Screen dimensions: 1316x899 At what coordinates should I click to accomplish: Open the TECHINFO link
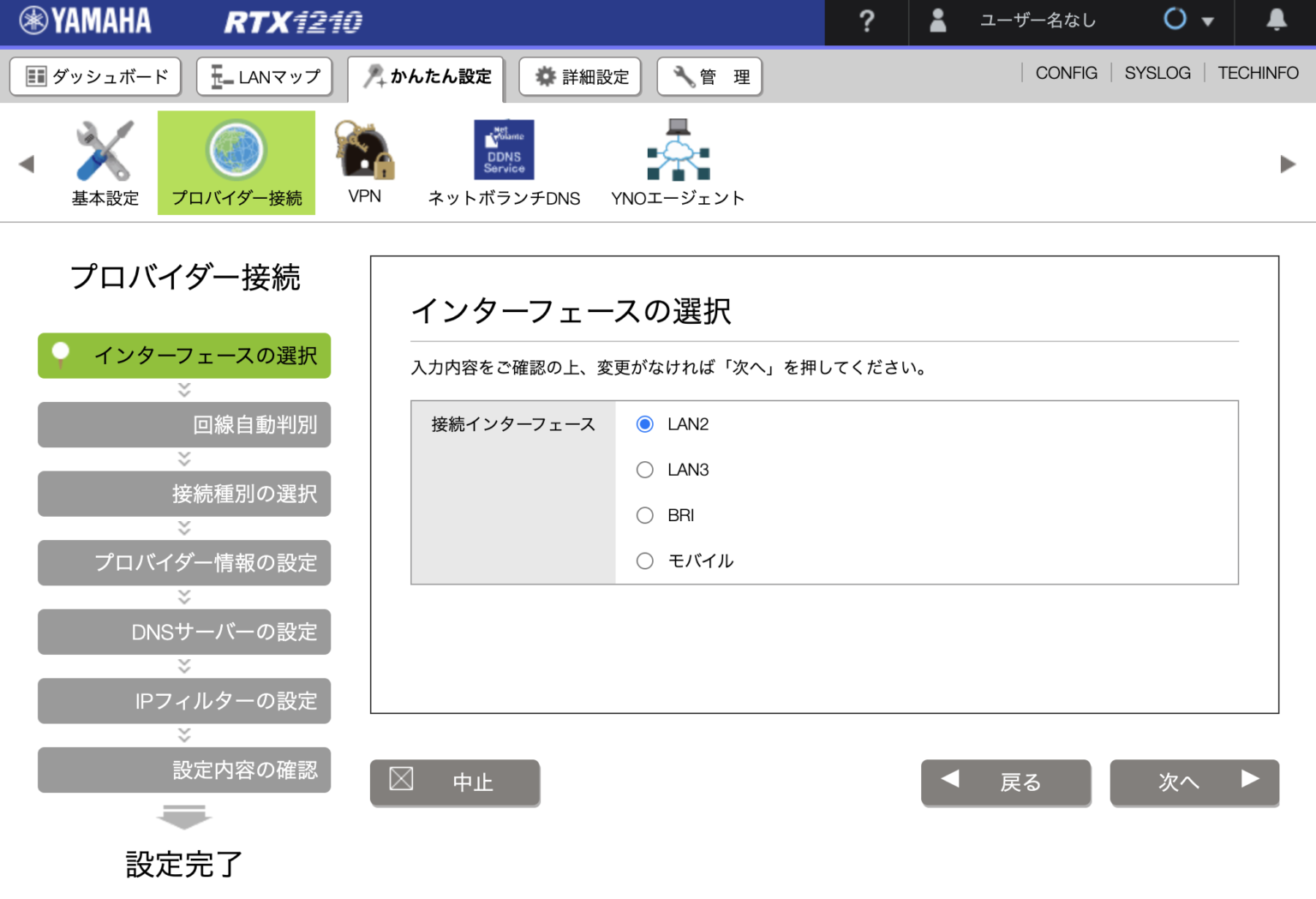click(x=1258, y=74)
